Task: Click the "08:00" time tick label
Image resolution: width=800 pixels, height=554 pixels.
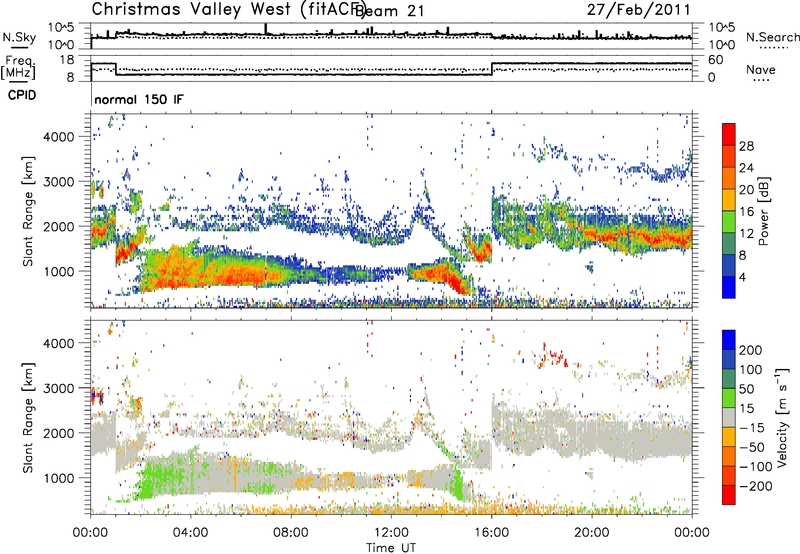Action: [291, 533]
